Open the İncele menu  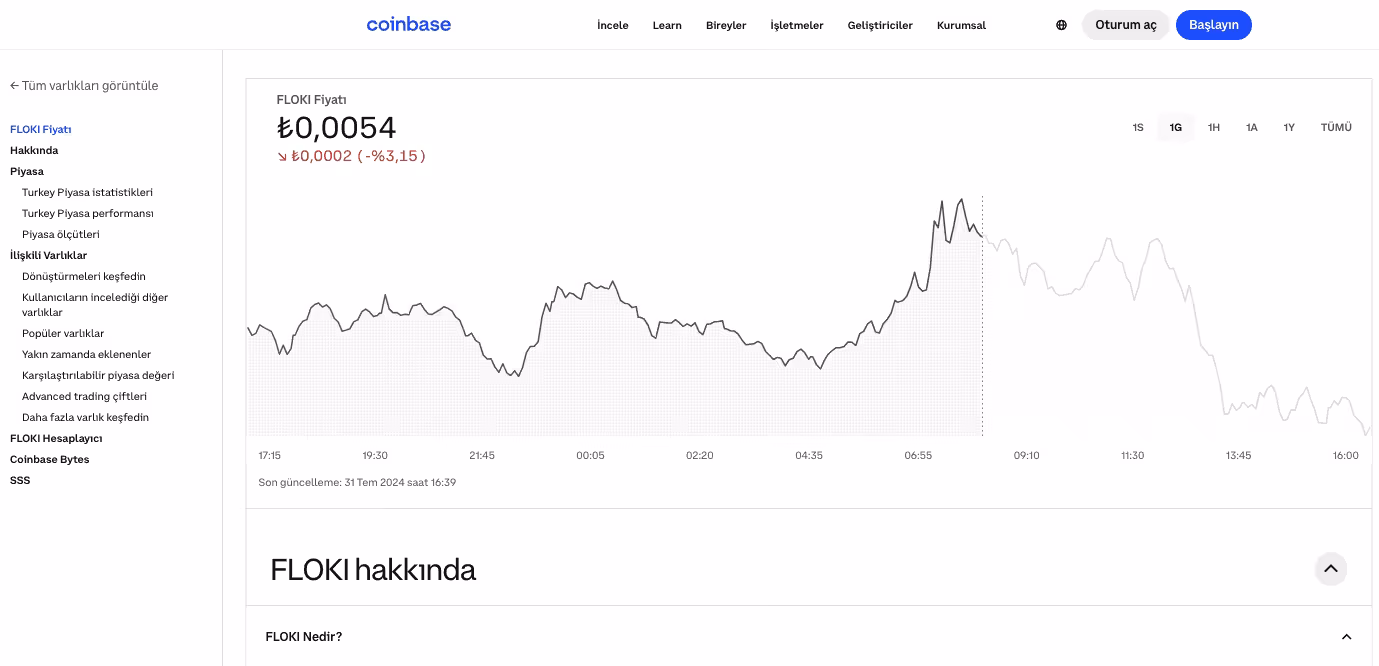coord(612,26)
